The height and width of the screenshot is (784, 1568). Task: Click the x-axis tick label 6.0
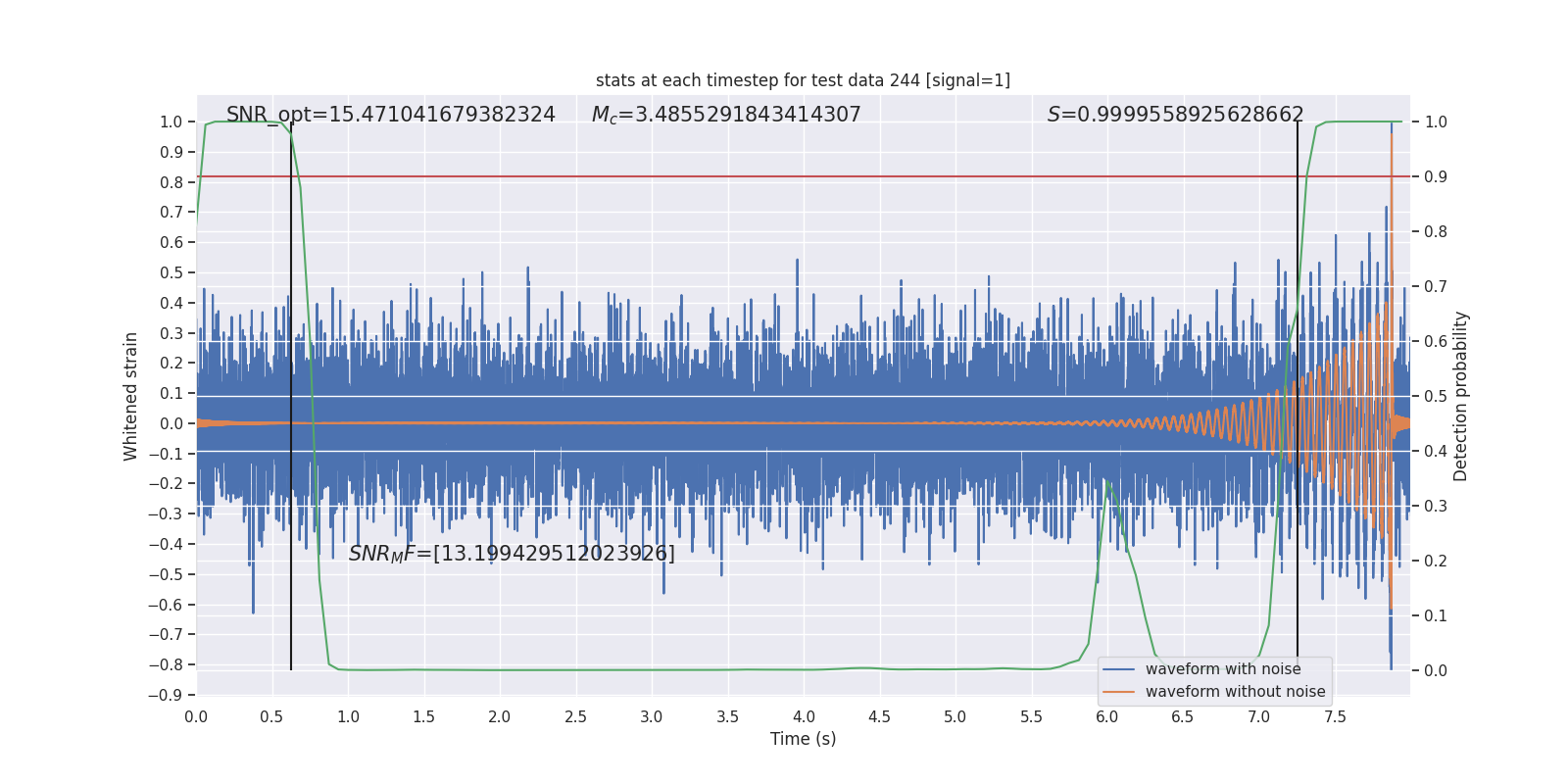pyautogui.click(x=1107, y=717)
